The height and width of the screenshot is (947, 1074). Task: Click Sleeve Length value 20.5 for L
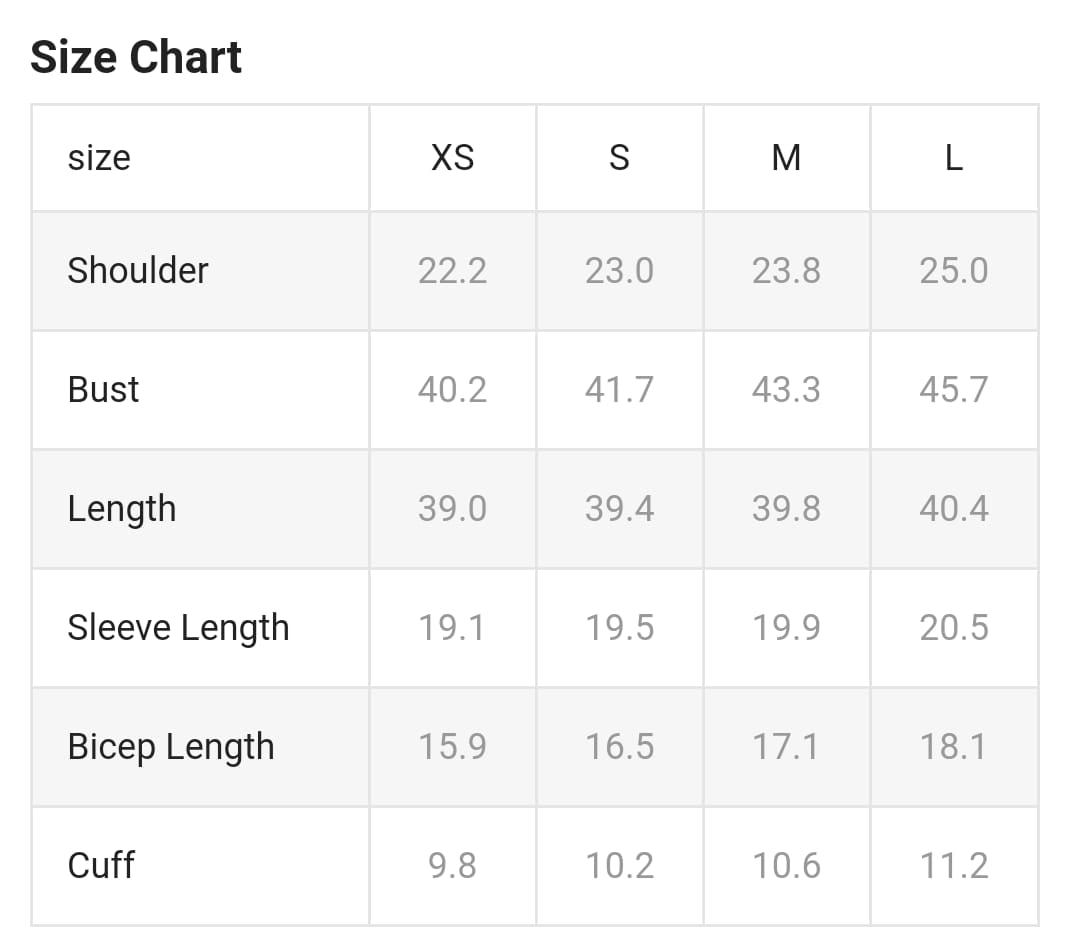pyautogui.click(x=953, y=628)
